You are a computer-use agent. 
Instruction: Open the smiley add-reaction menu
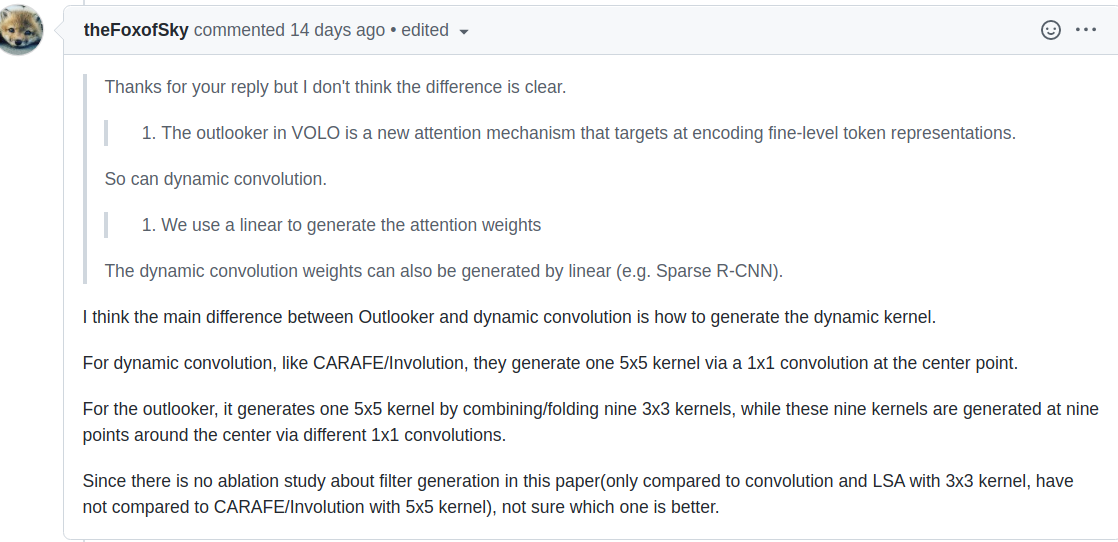1050,30
